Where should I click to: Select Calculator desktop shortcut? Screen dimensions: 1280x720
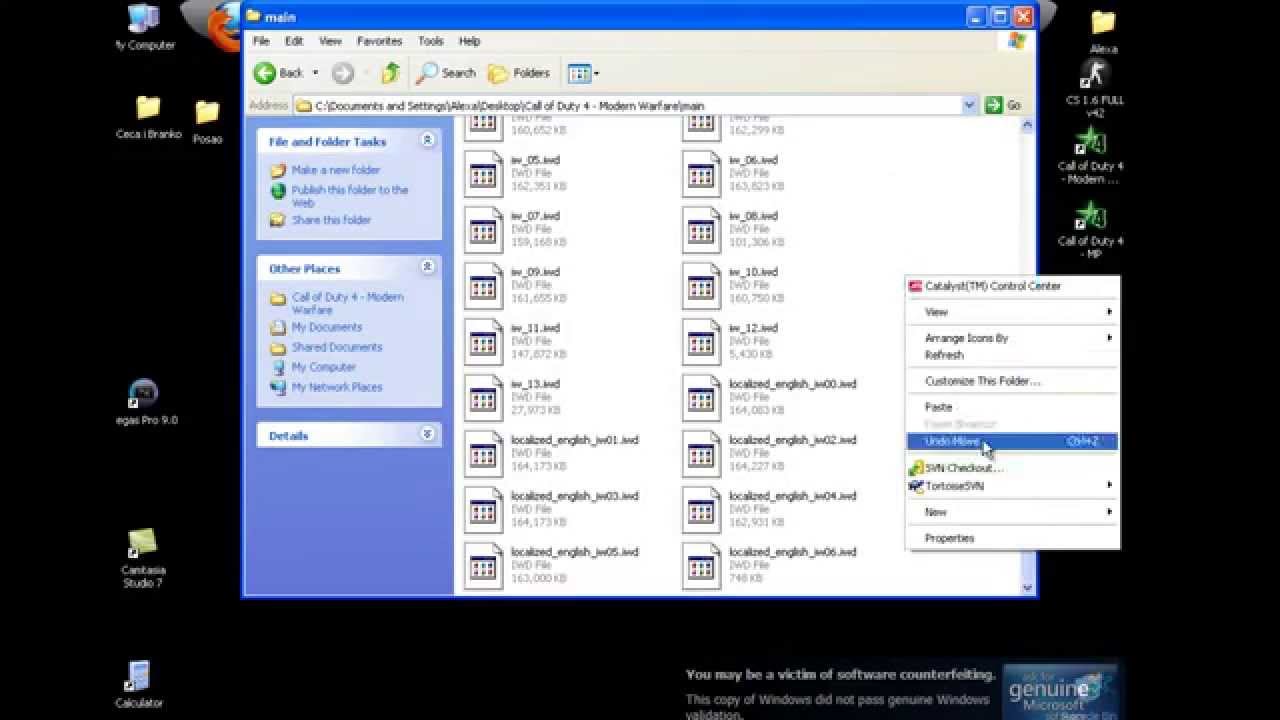pyautogui.click(x=139, y=684)
